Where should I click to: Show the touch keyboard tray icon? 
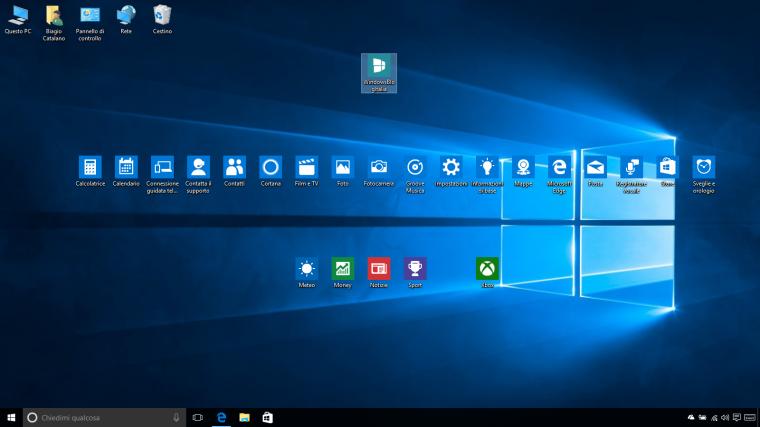[x=750, y=417]
